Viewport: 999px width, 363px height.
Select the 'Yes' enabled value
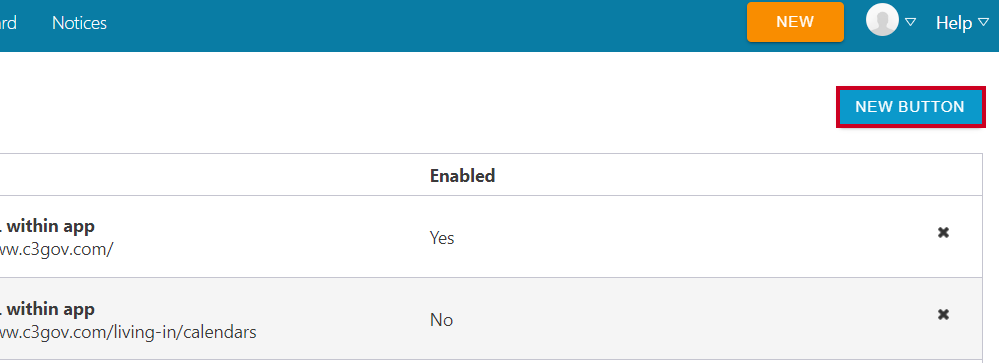click(442, 238)
